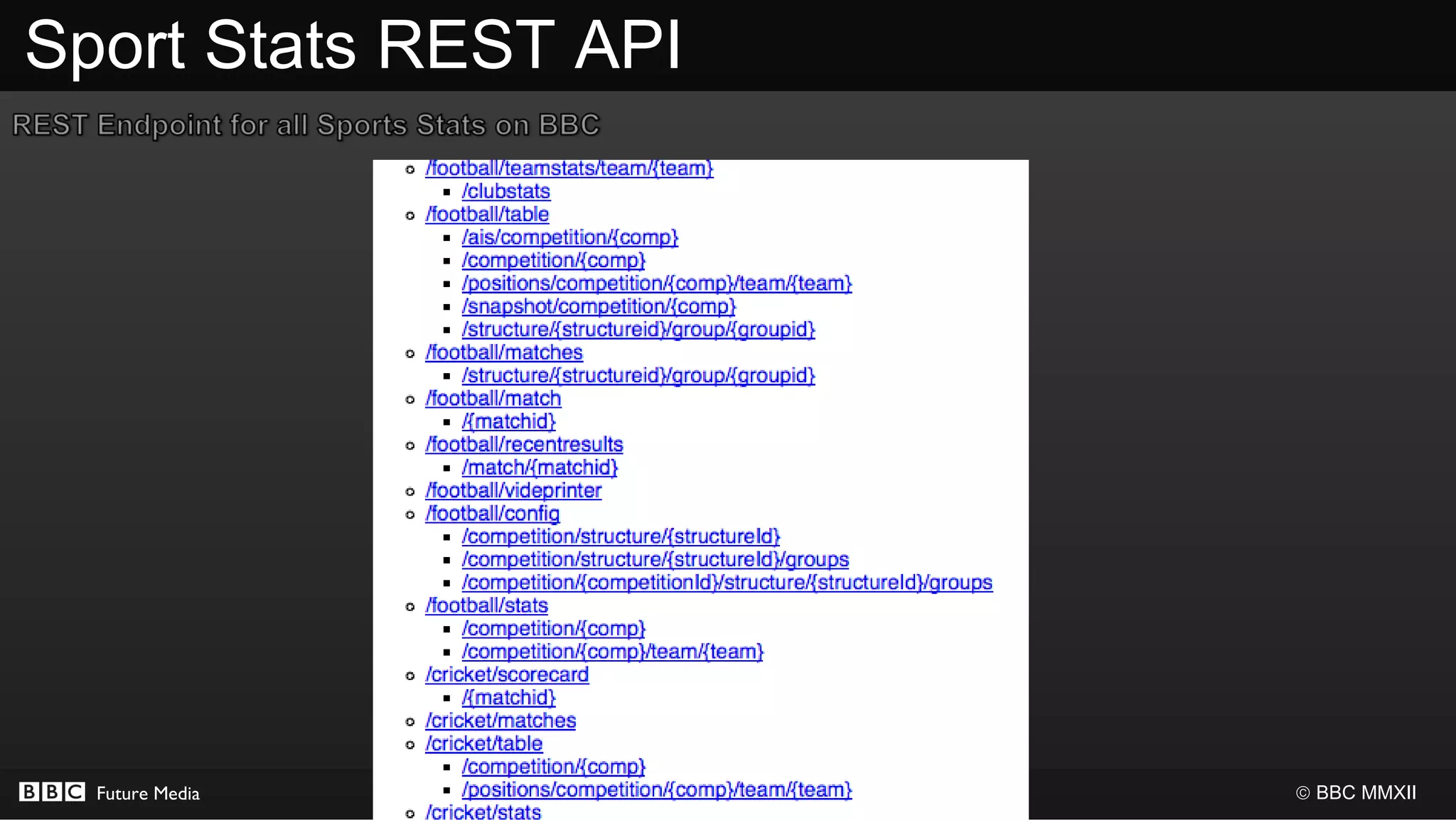
Task: Open the /football/stats link
Action: 487,605
